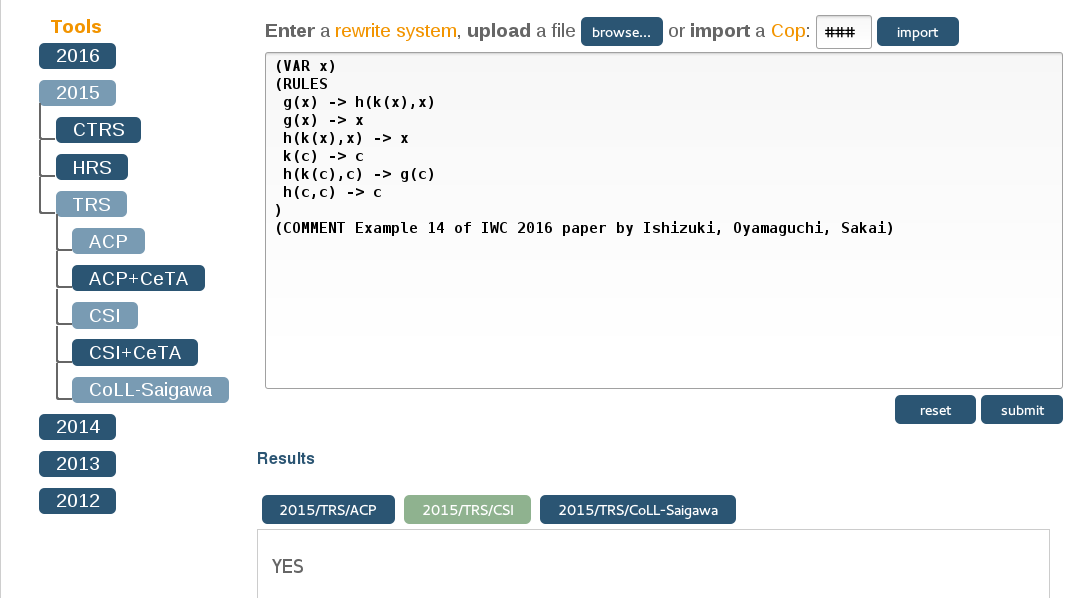This screenshot has width=1091, height=598.
Task: Enable the ACP+CeTA tool
Action: click(138, 278)
